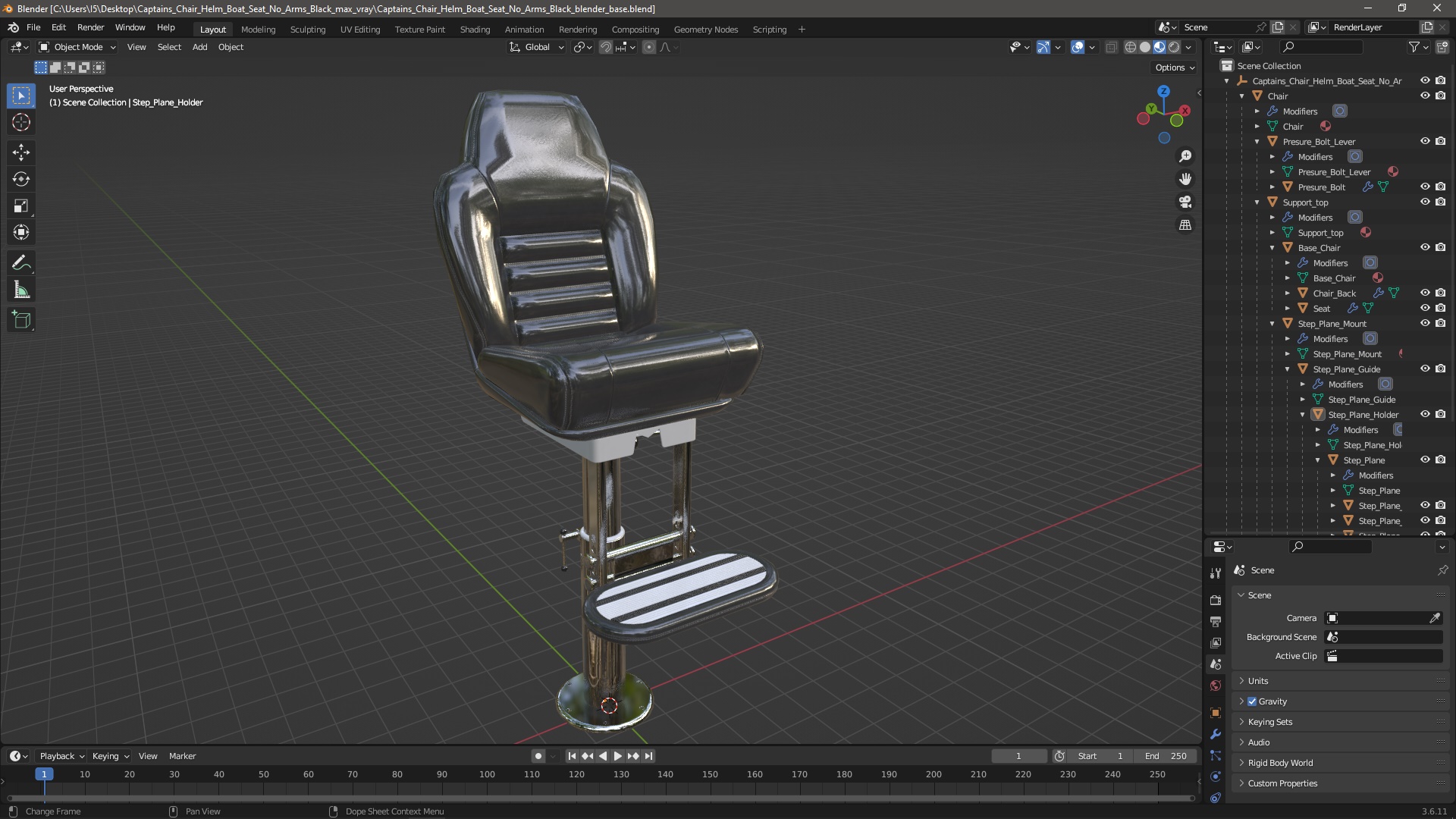This screenshot has height=819, width=1456.
Task: Select the Select Box tool
Action: [21, 96]
